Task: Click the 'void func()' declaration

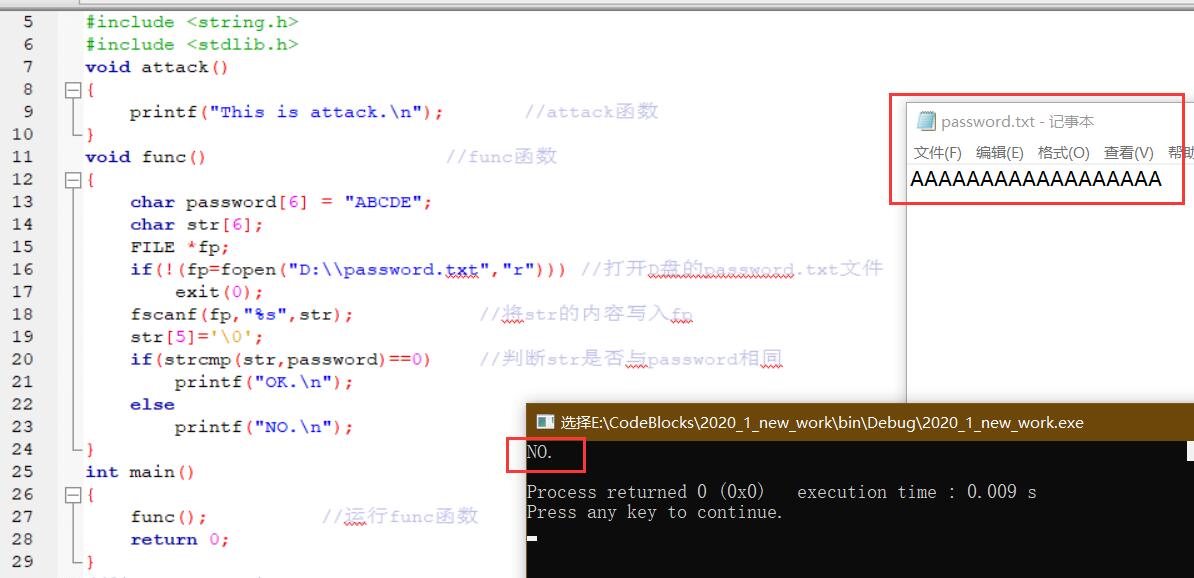Action: [x=145, y=157]
